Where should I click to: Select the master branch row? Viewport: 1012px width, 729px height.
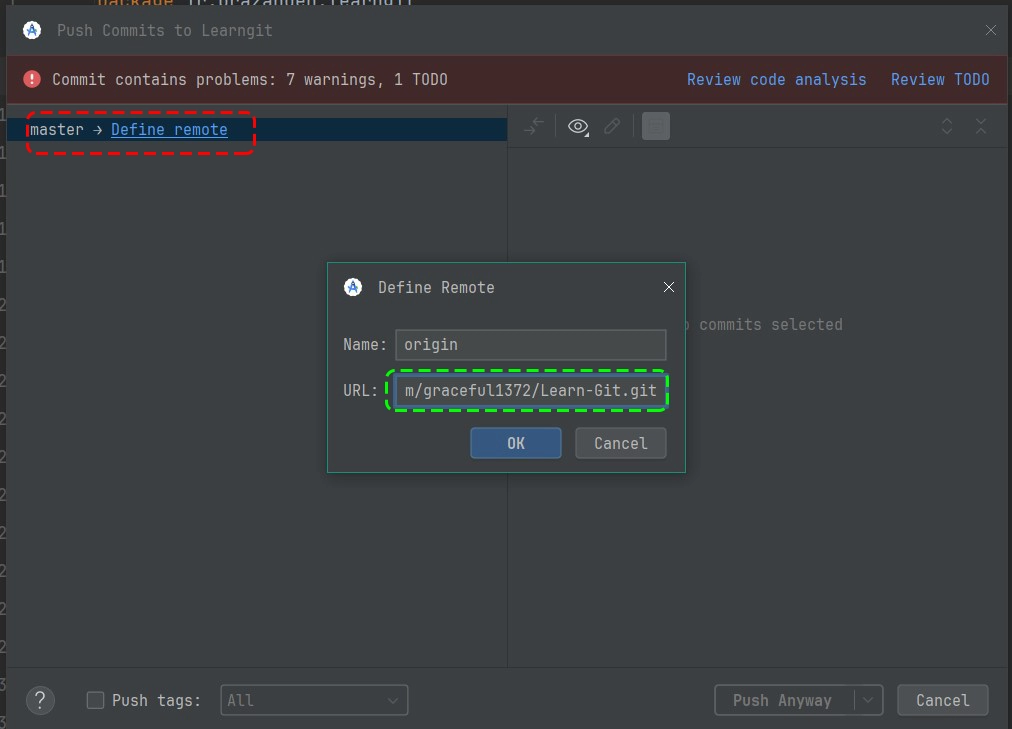pyautogui.click(x=257, y=130)
